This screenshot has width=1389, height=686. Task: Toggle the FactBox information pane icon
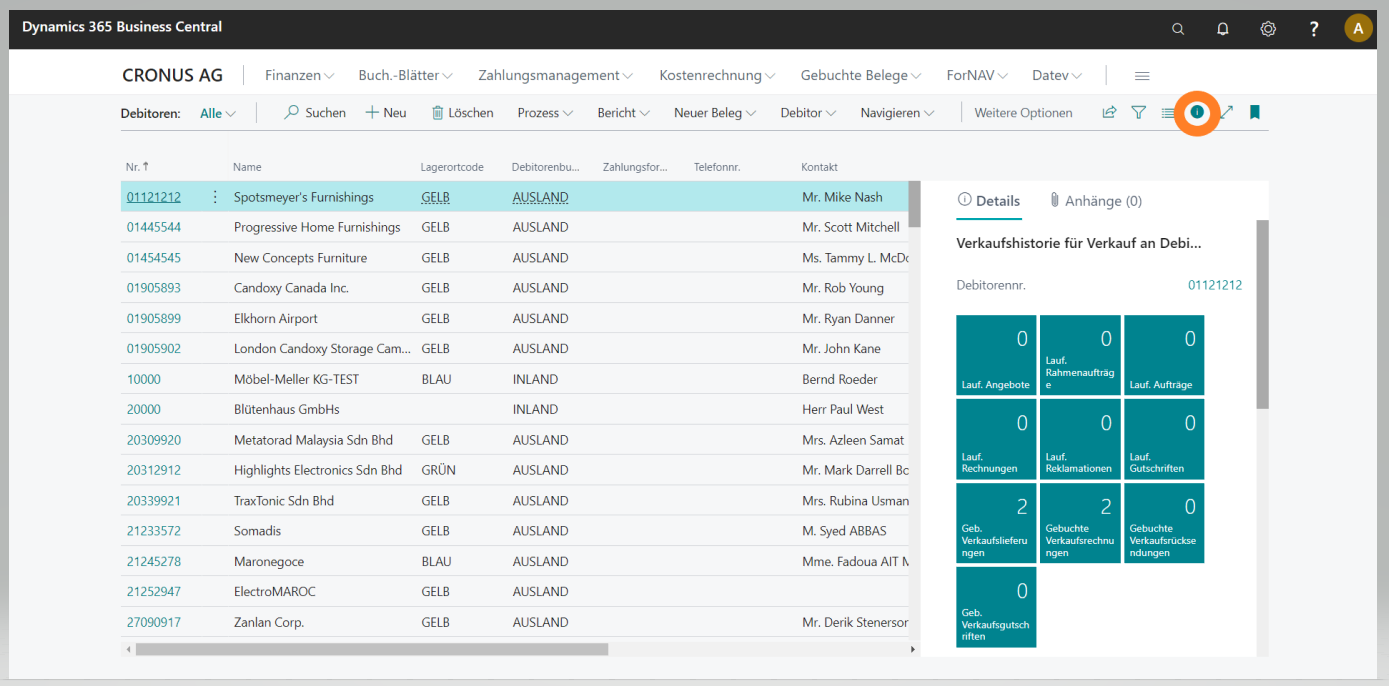[x=1197, y=112]
